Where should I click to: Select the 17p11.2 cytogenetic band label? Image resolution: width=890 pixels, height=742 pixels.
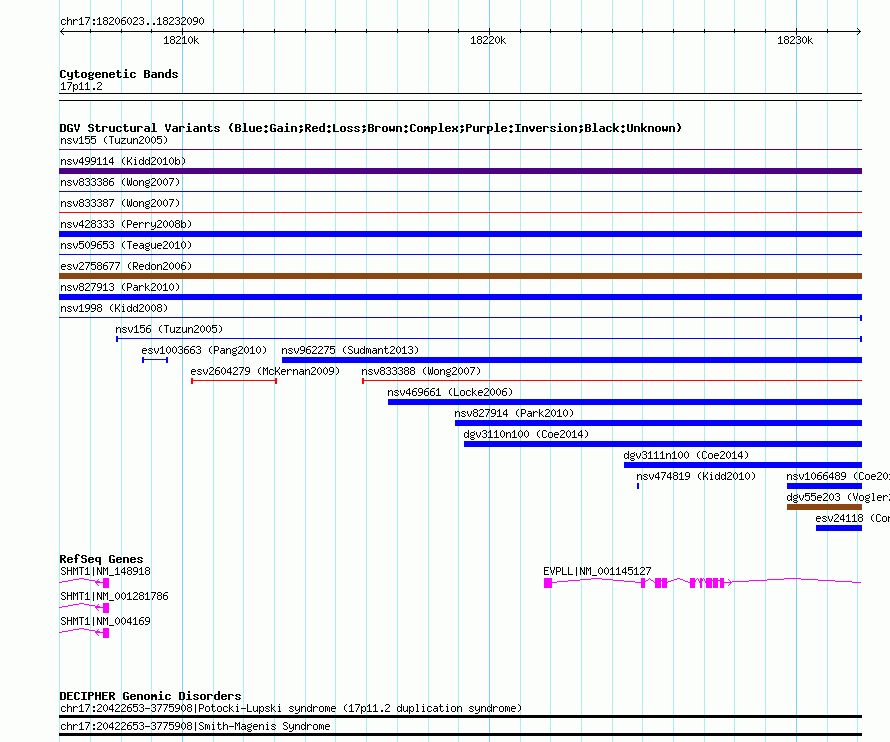point(81,86)
